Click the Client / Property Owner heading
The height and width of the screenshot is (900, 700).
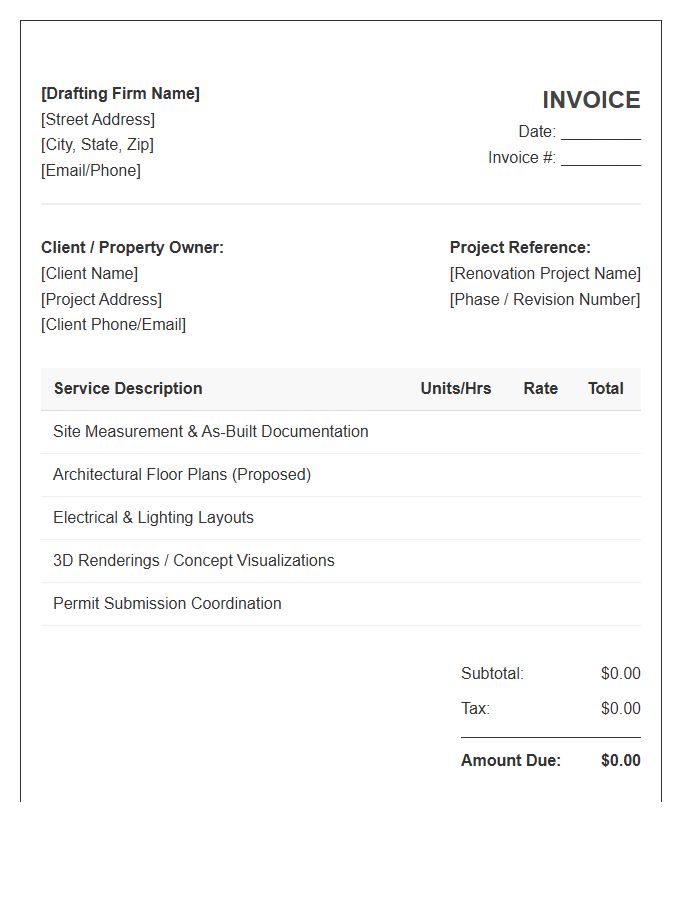133,247
